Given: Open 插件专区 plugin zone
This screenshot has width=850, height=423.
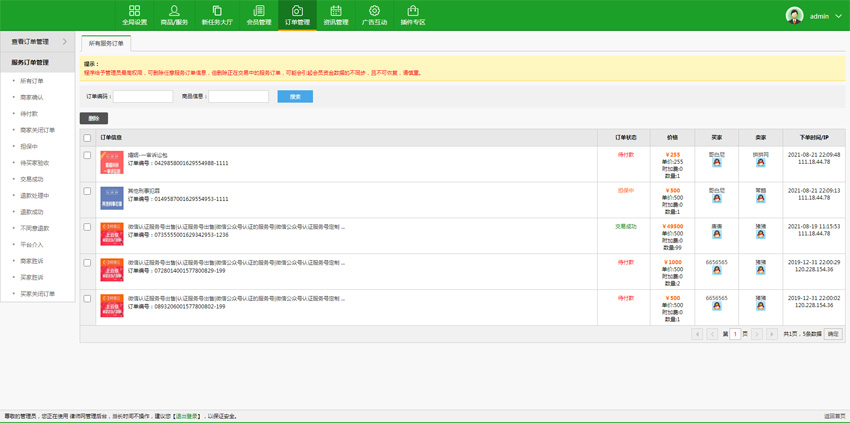Looking at the screenshot, I should pyautogui.click(x=413, y=11).
